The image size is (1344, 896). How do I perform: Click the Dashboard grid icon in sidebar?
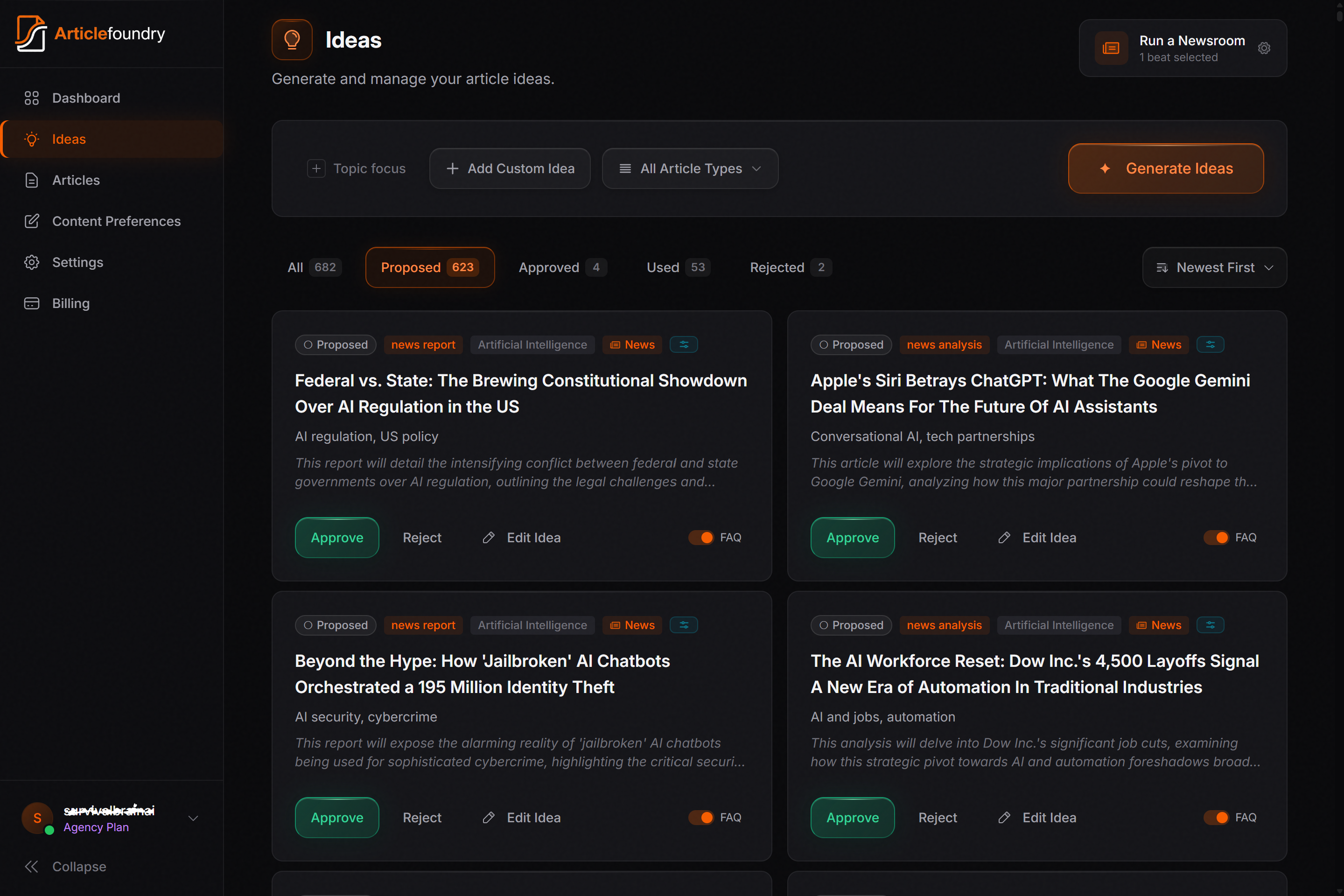click(31, 98)
